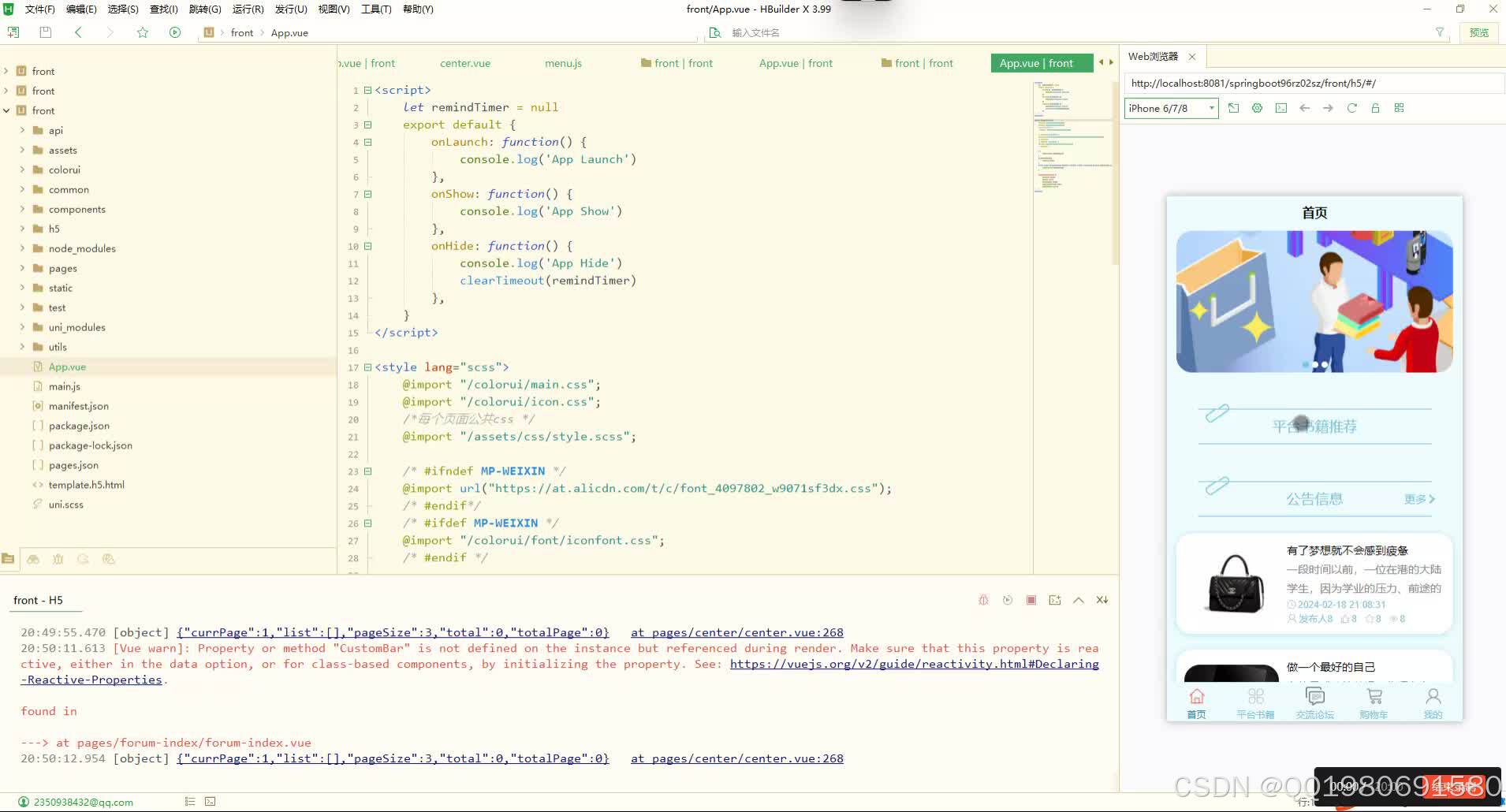This screenshot has width=1506, height=812.
Task: Open pages.json in file tree
Action: point(73,465)
